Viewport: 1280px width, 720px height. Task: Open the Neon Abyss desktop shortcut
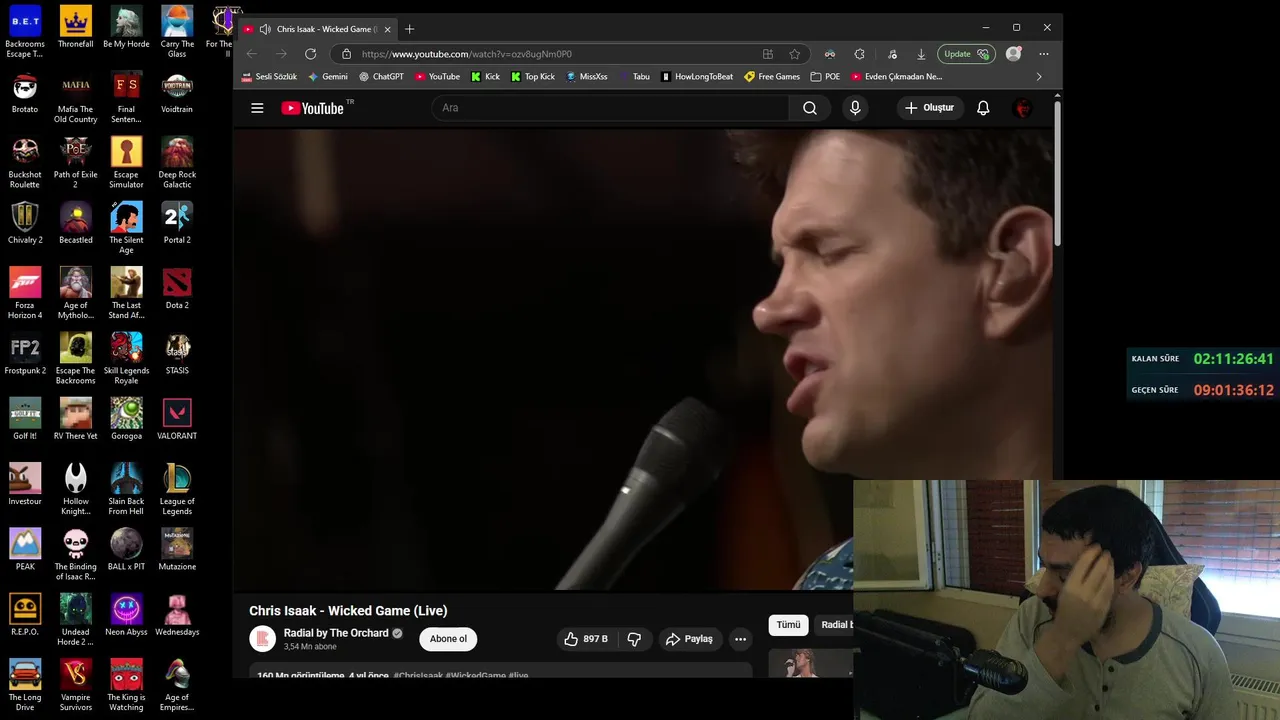126,615
